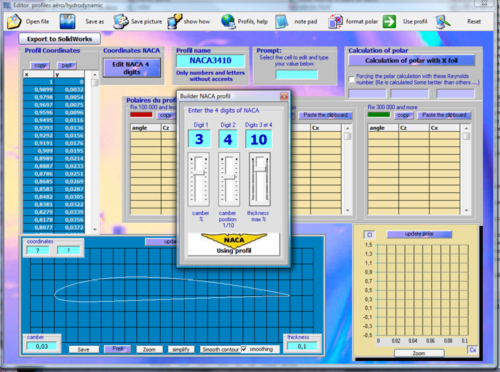Click the Digits 3 et 4 box showing 10
Image resolution: width=500 pixels, height=372 pixels.
click(x=259, y=139)
